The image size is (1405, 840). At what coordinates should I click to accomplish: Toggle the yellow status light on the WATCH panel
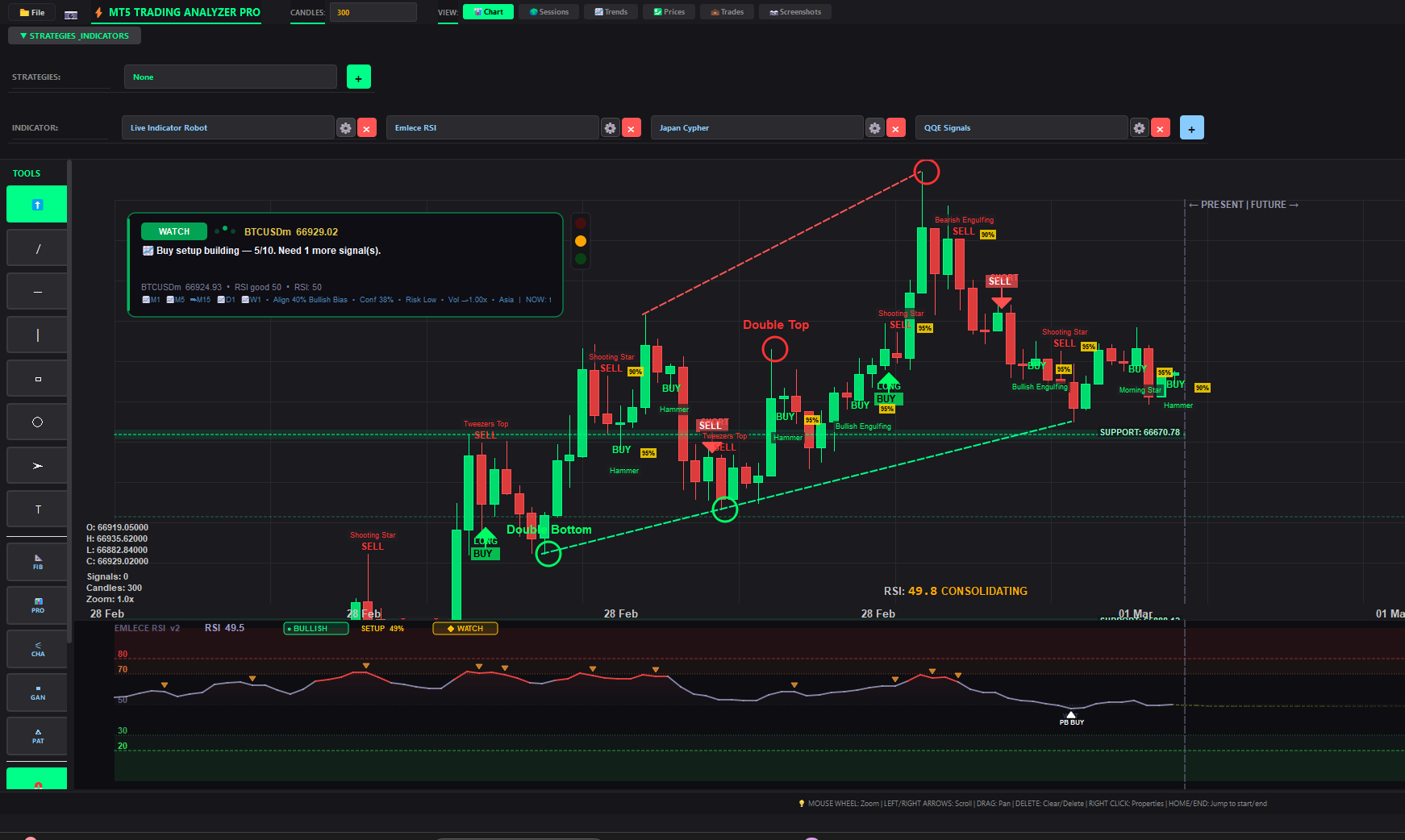[581, 240]
